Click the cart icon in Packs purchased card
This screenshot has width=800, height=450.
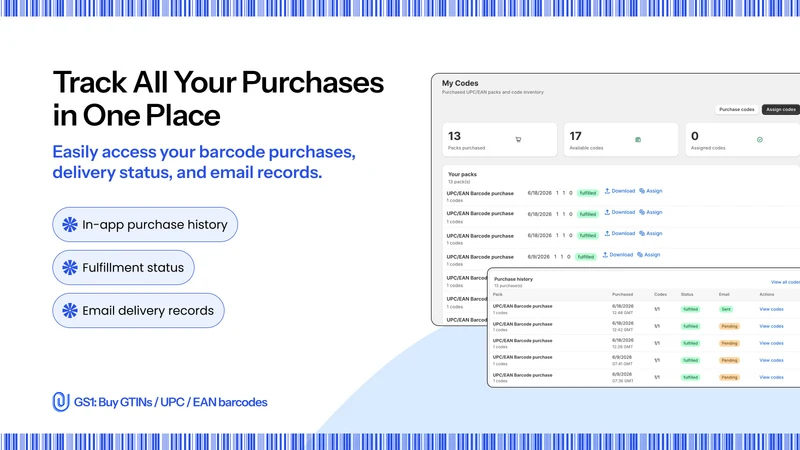(x=518, y=139)
